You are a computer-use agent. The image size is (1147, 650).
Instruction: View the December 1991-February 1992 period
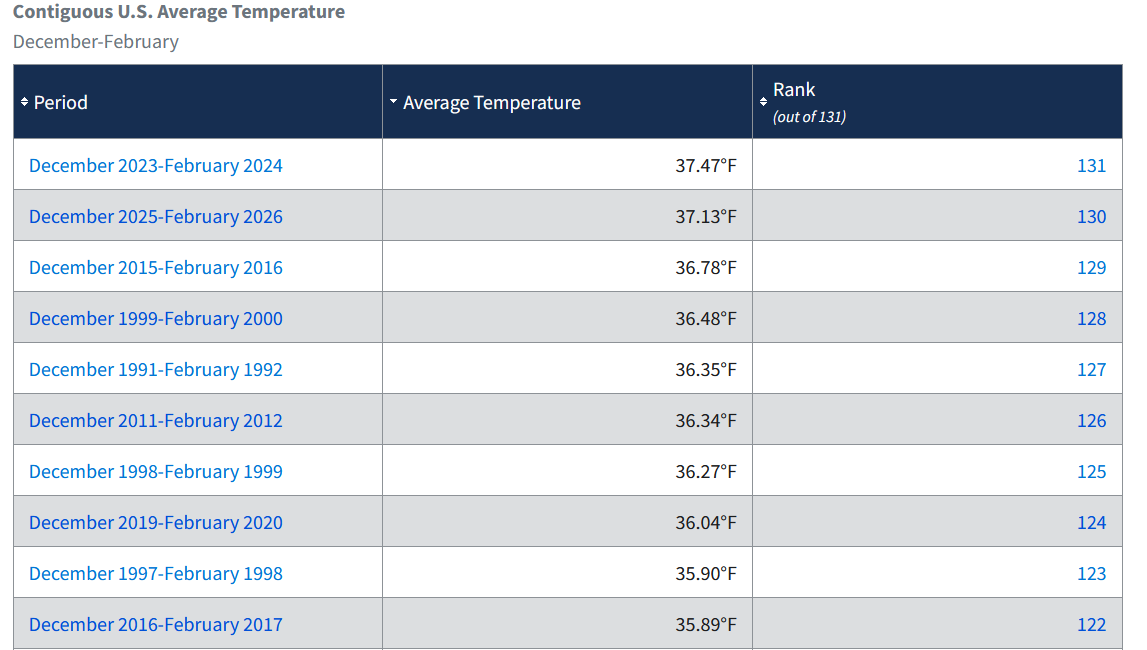click(156, 370)
